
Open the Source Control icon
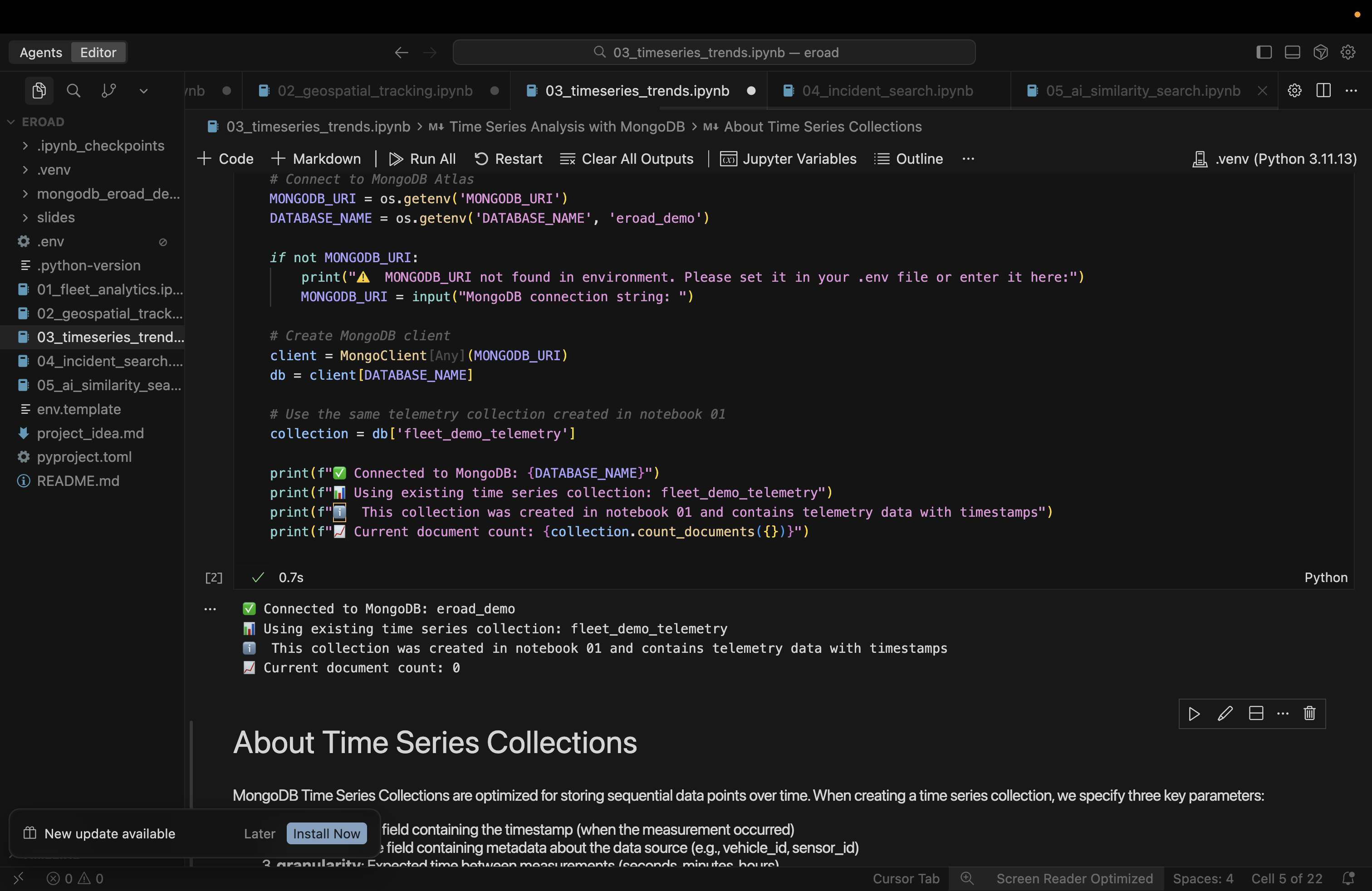108,90
